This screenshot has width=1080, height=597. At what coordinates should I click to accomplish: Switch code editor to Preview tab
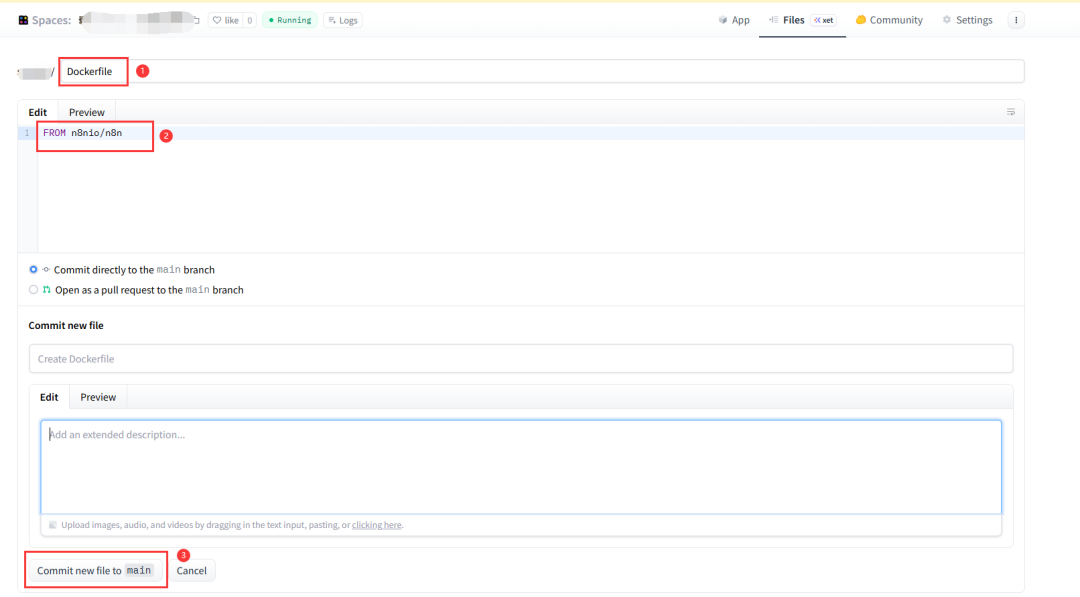(x=87, y=112)
